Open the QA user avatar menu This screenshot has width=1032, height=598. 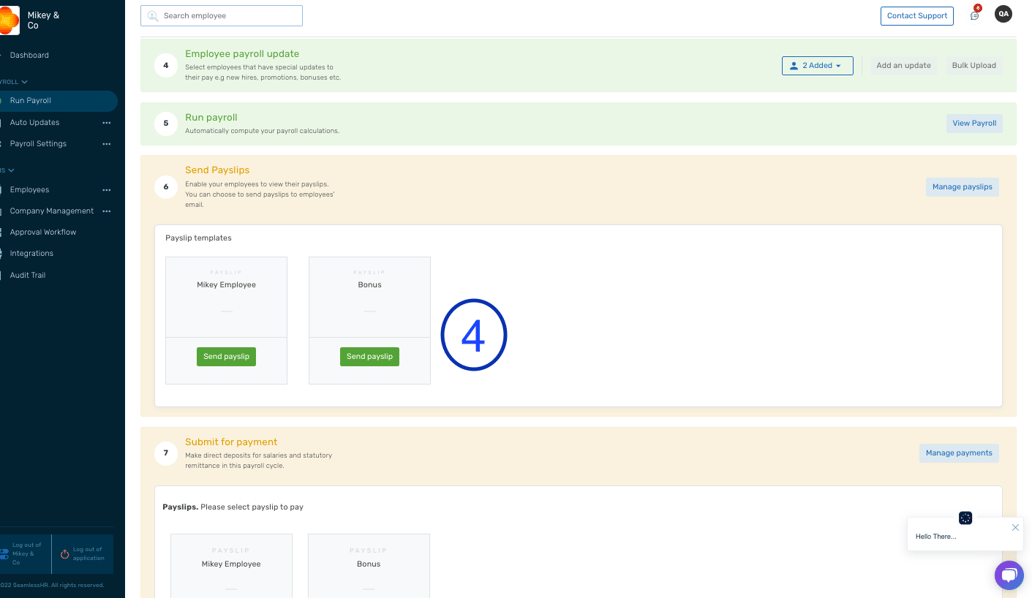tap(1003, 14)
